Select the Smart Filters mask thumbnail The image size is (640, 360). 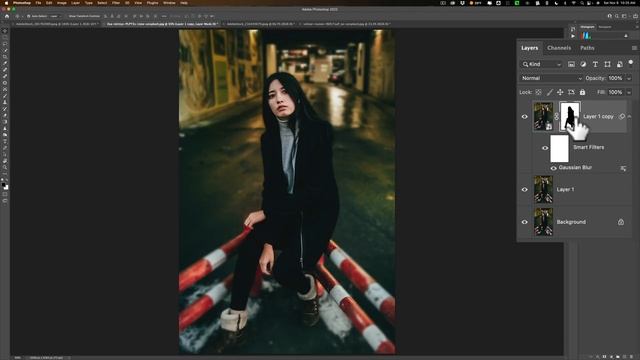click(559, 149)
